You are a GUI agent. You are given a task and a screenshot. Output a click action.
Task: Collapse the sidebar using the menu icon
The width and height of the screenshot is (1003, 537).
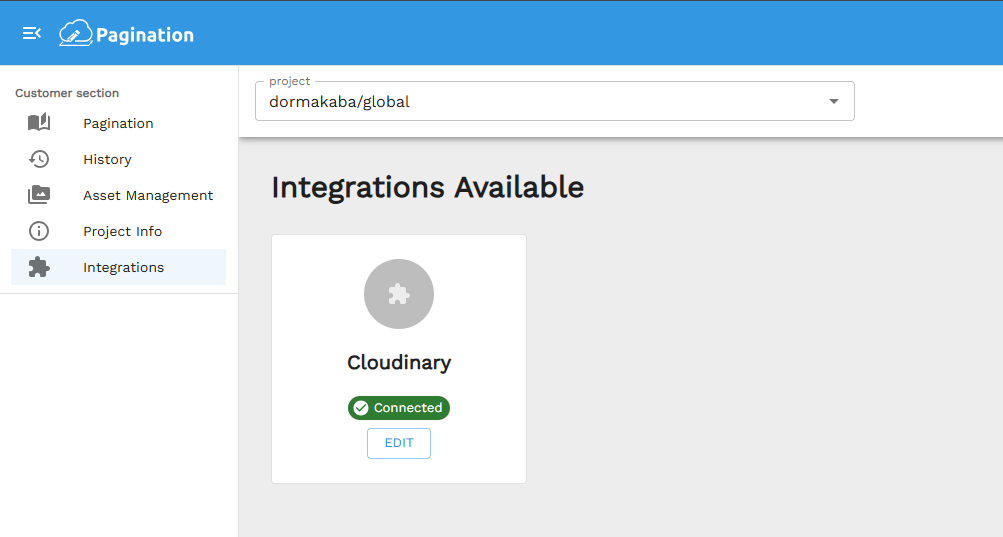[31, 34]
